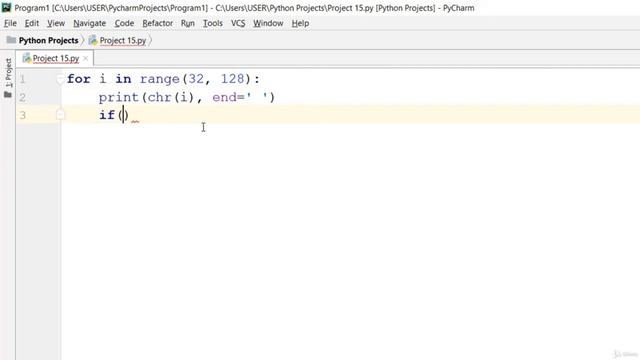This screenshot has width=640, height=360.
Task: Toggle the fold marker on line 3
Action: click(x=60, y=115)
